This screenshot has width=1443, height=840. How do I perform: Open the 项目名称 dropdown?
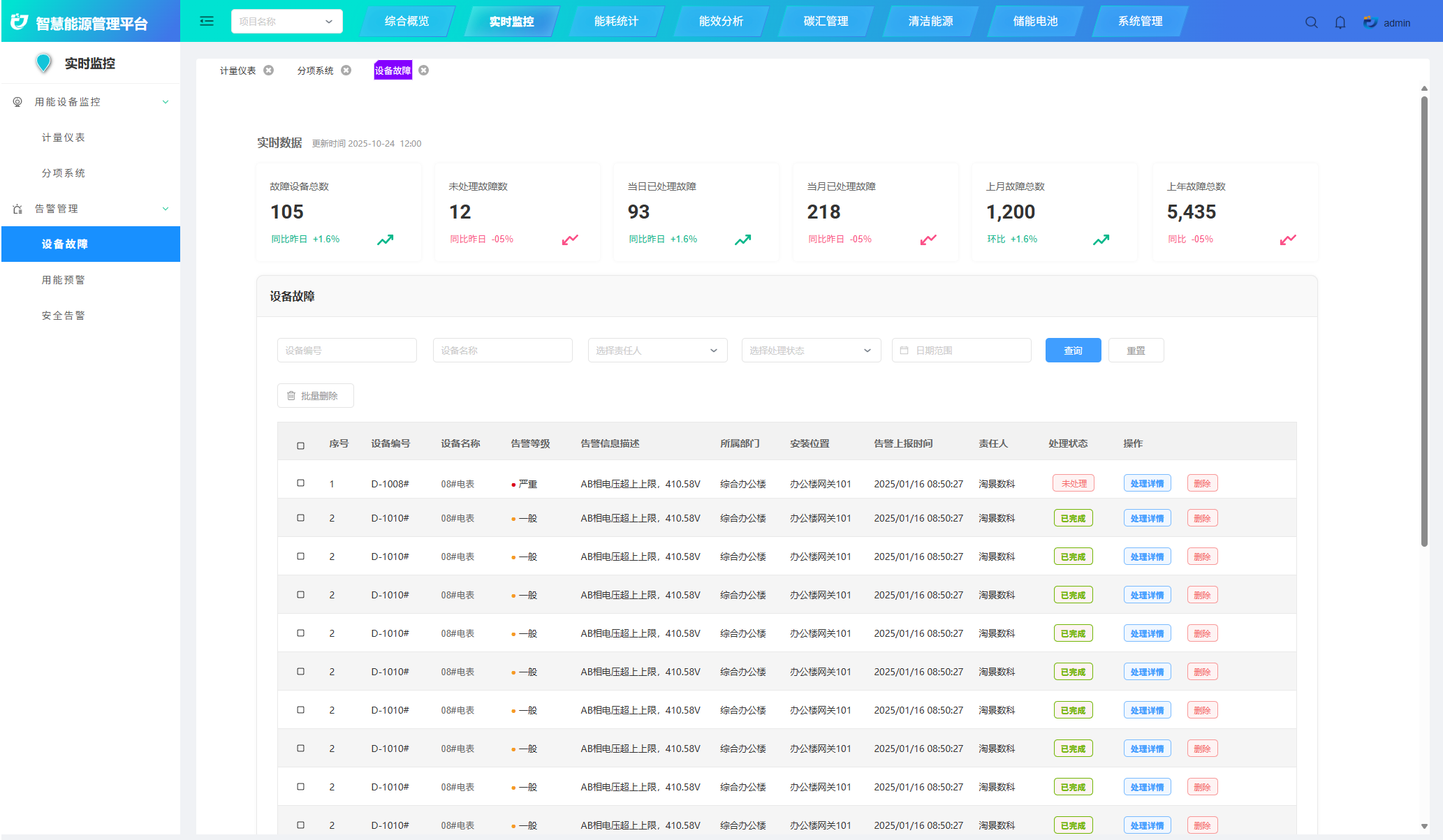(x=287, y=22)
